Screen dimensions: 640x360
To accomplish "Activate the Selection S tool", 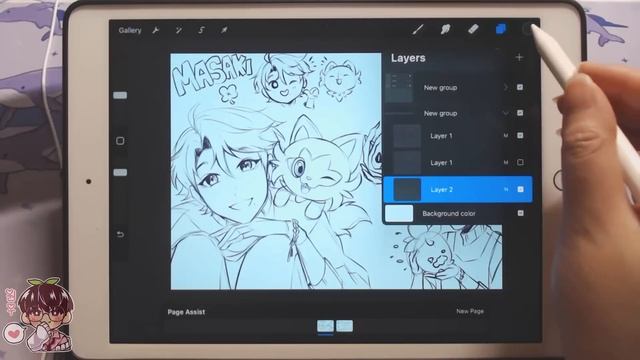I will [201, 30].
